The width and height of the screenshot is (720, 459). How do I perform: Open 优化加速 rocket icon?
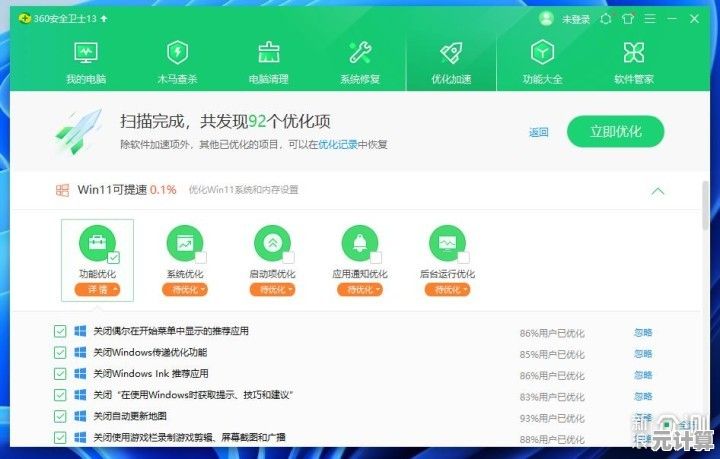click(x=451, y=52)
